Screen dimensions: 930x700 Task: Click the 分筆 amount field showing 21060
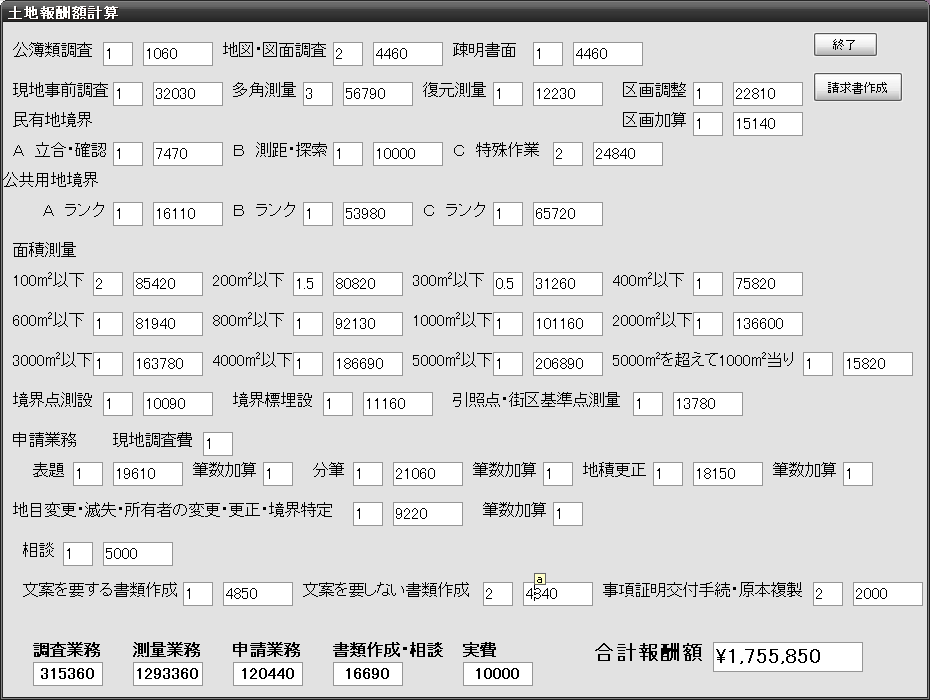(427, 474)
